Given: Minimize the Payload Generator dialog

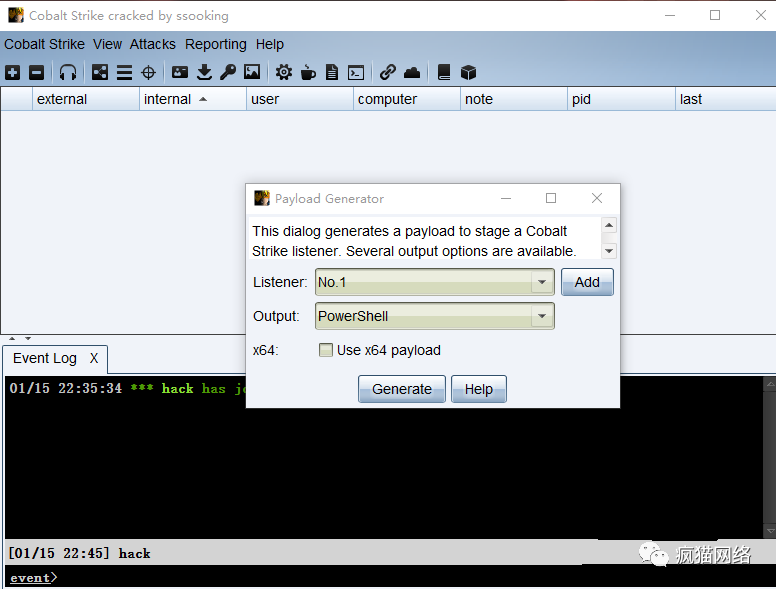Looking at the screenshot, I should click(x=506, y=198).
